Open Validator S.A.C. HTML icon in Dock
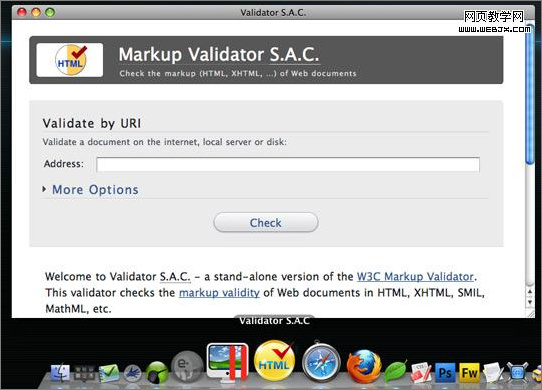The image size is (542, 390). 274,361
